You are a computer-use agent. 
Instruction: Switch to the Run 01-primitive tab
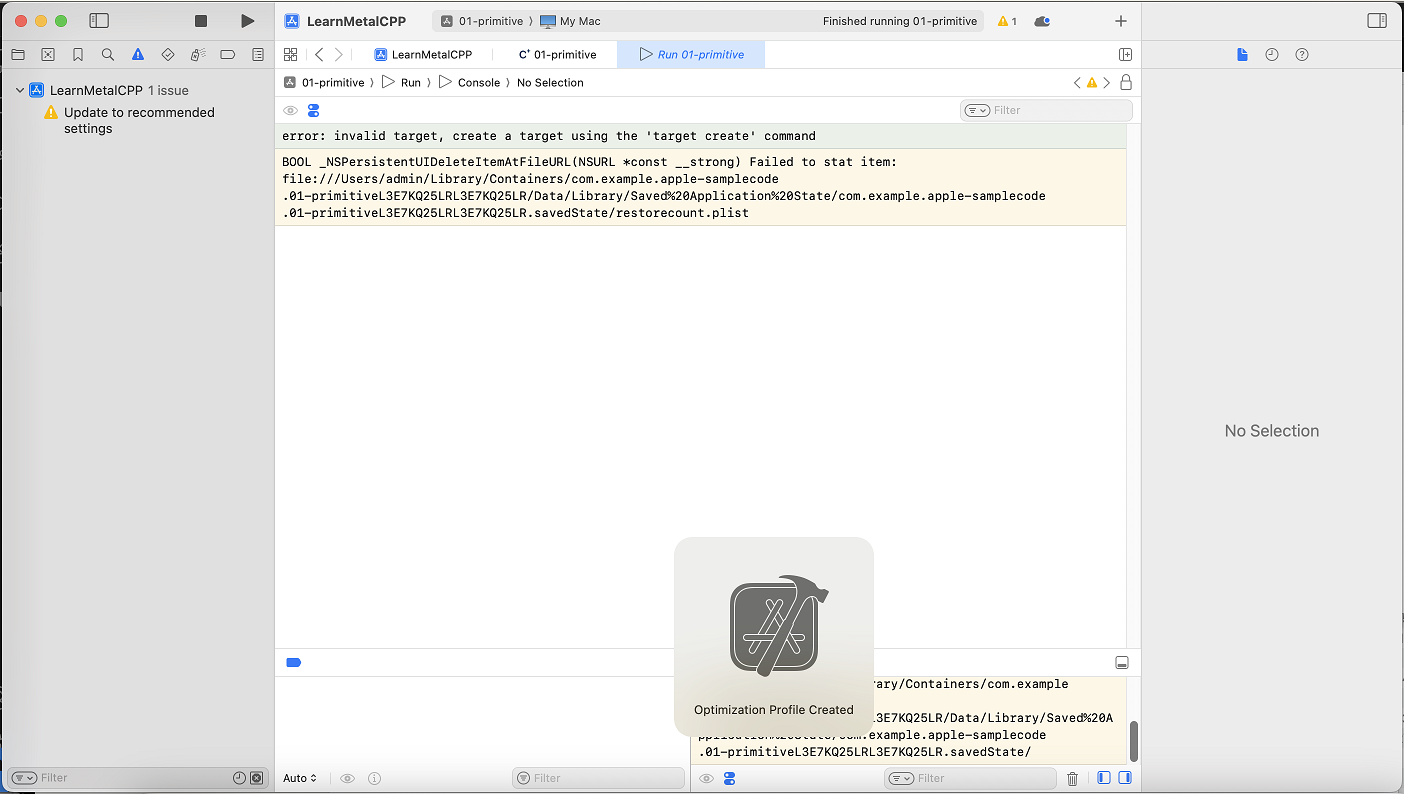691,55
